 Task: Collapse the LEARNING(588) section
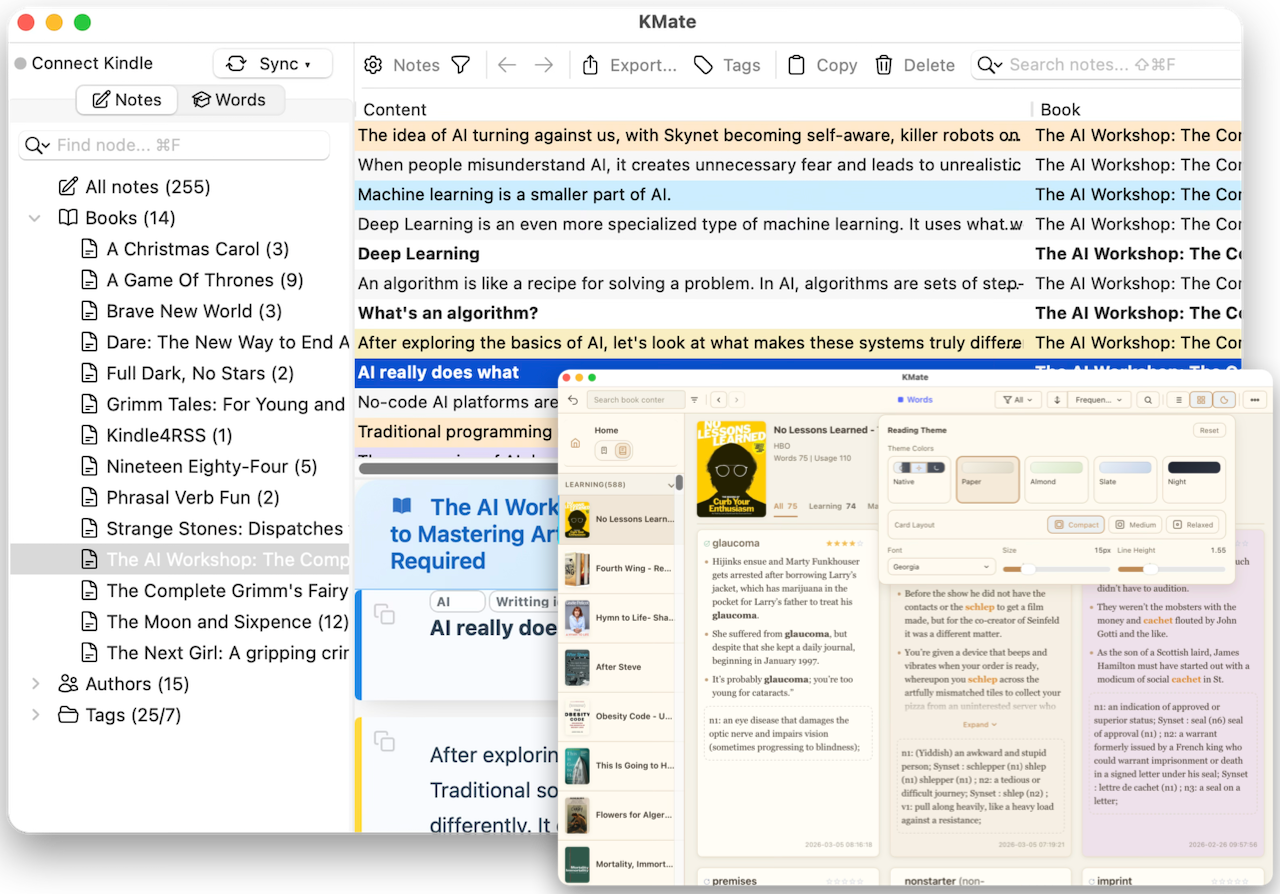[672, 485]
